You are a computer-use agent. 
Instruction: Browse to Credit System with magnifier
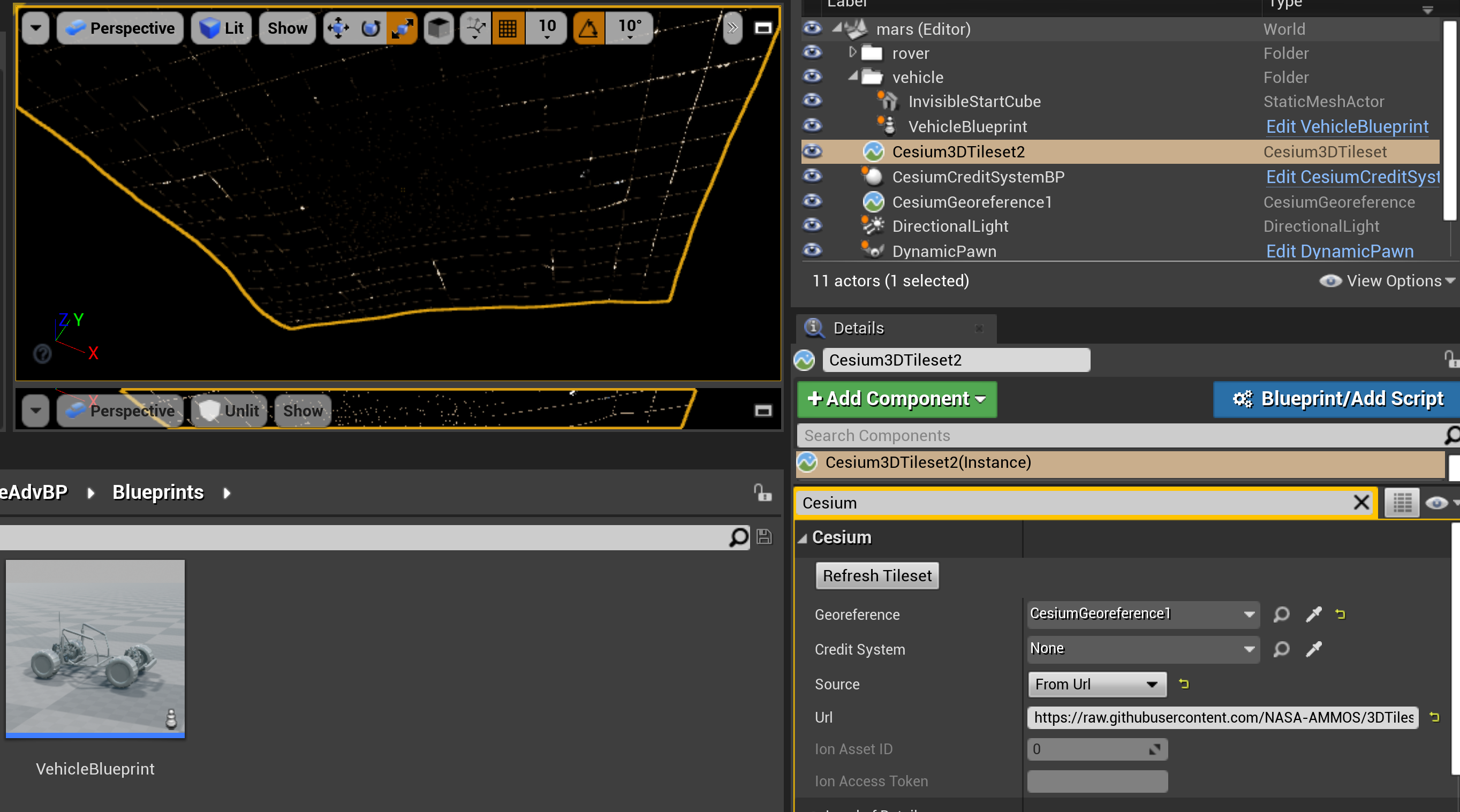pos(1281,649)
